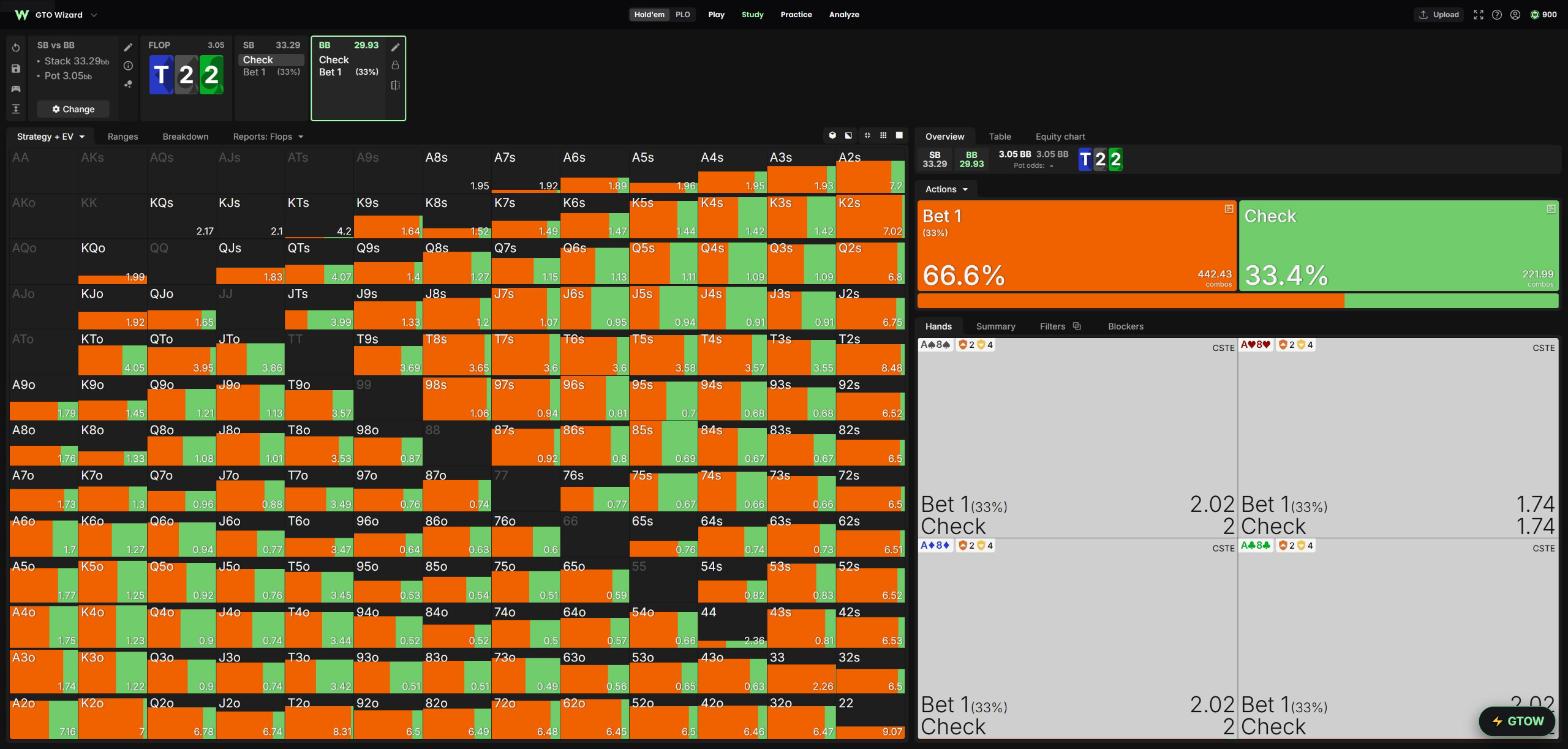Click the collapse vertical arrows icon
This screenshot has width=1568, height=749.
point(16,109)
